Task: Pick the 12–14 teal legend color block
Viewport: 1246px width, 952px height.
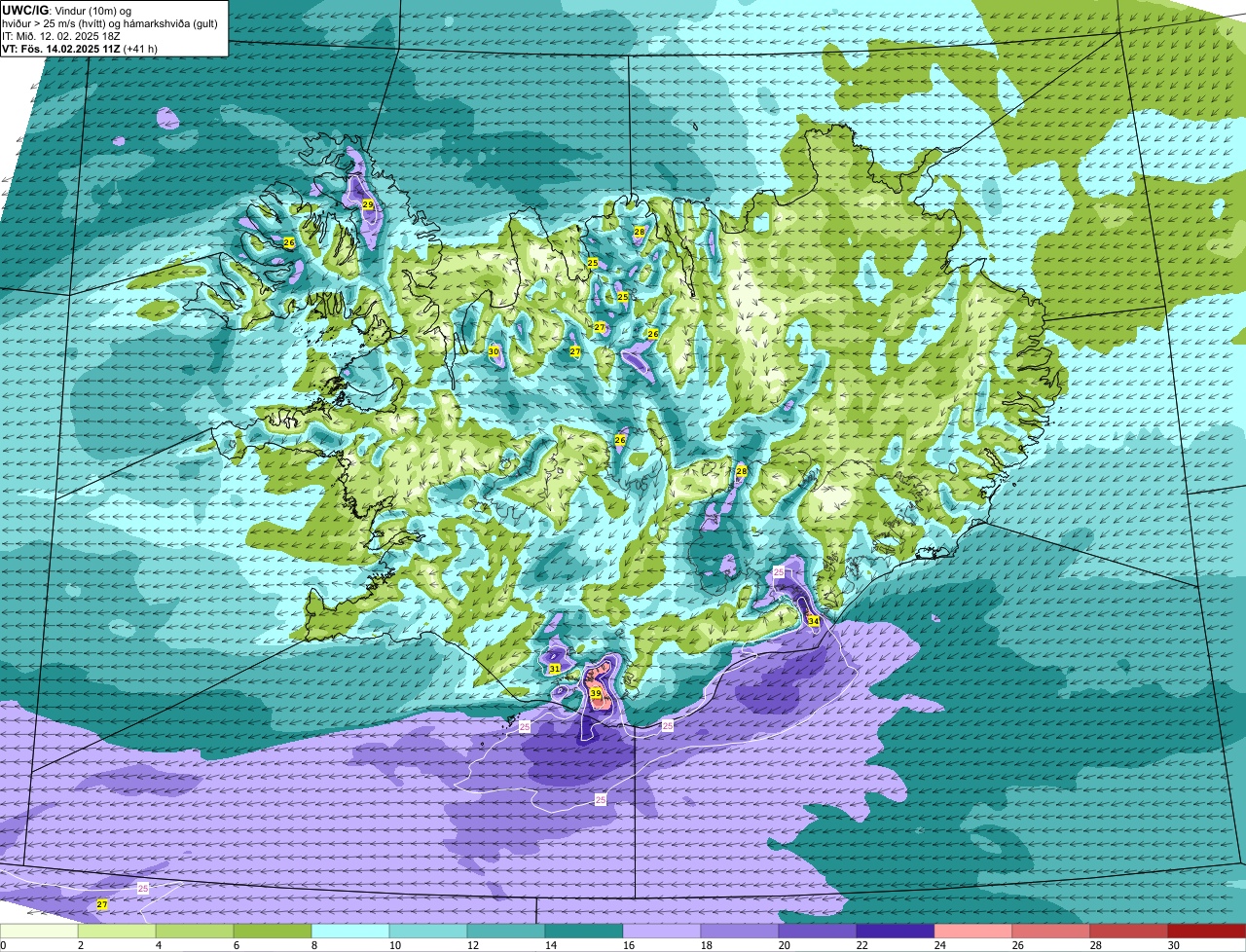Action: (506, 932)
